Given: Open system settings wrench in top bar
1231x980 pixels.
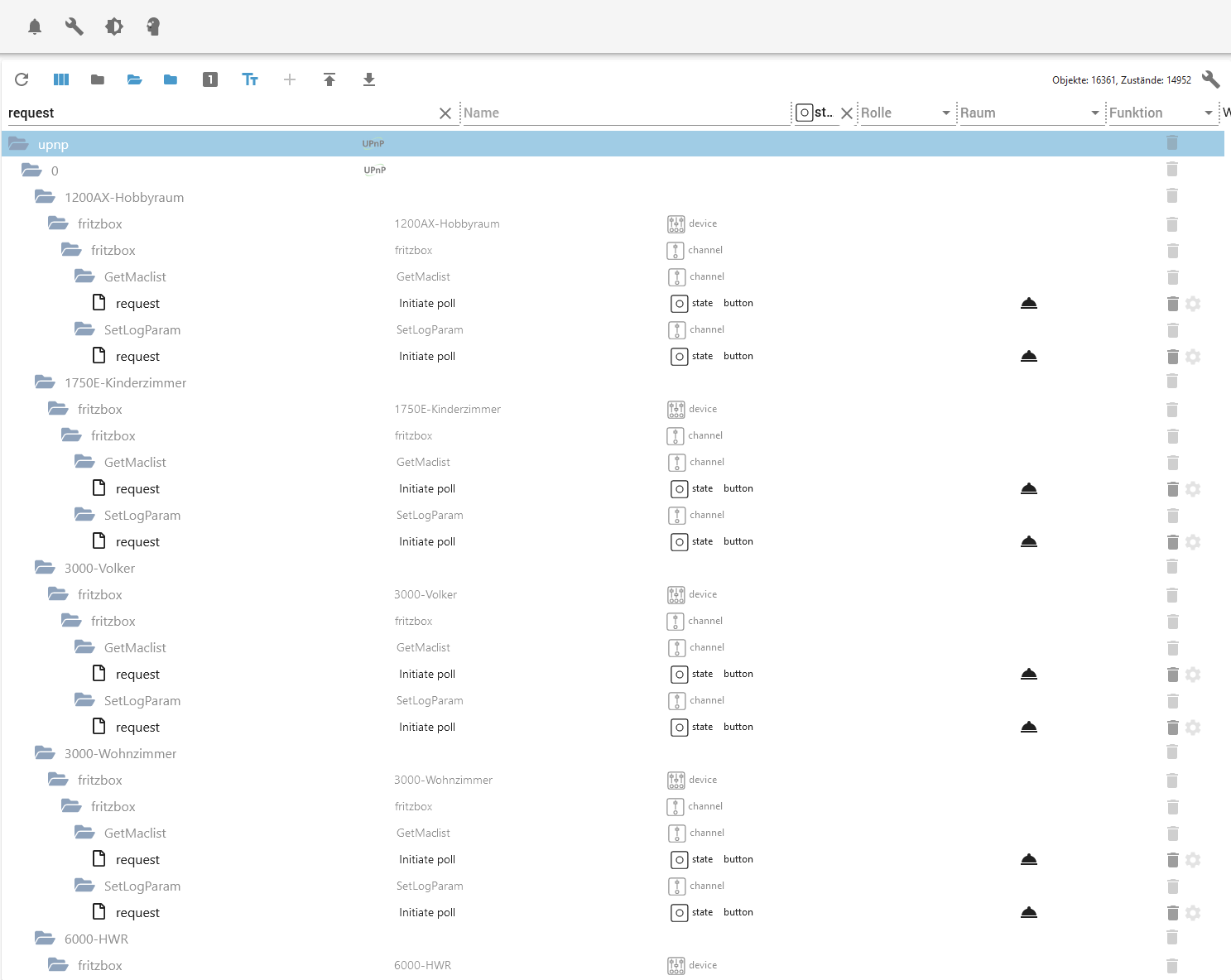Looking at the screenshot, I should click(75, 26).
